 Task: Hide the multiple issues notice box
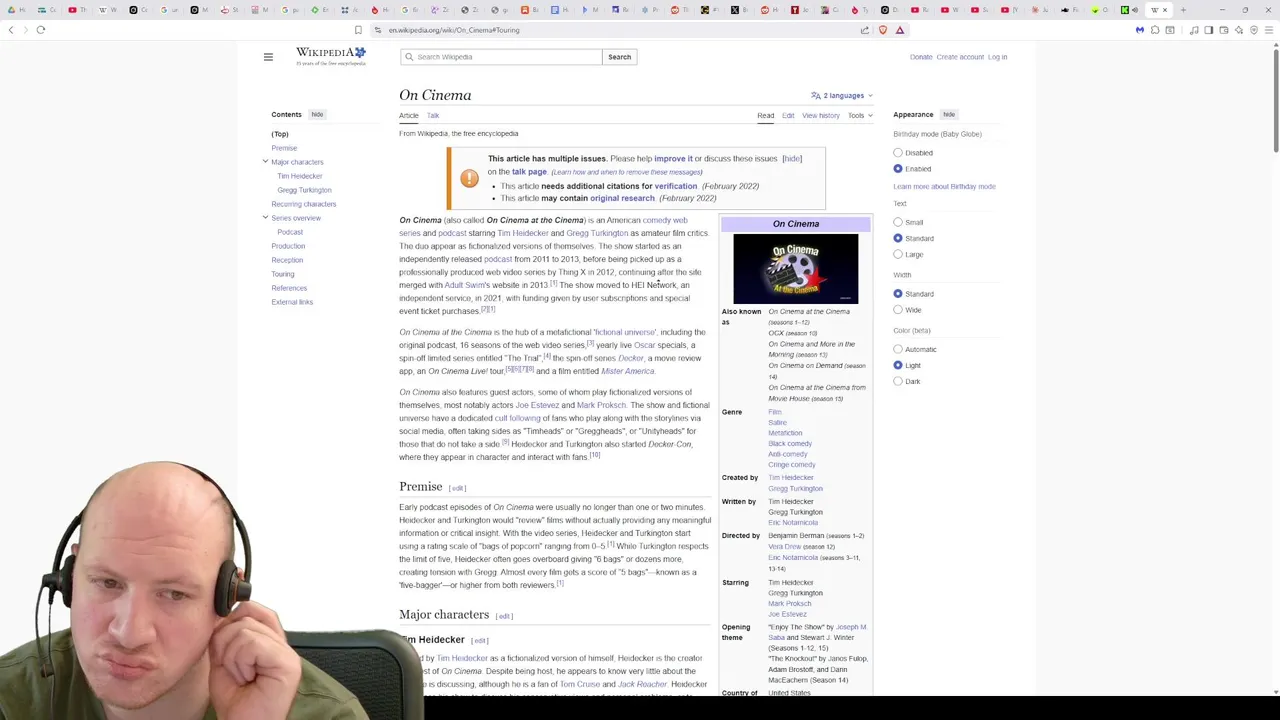(x=792, y=158)
